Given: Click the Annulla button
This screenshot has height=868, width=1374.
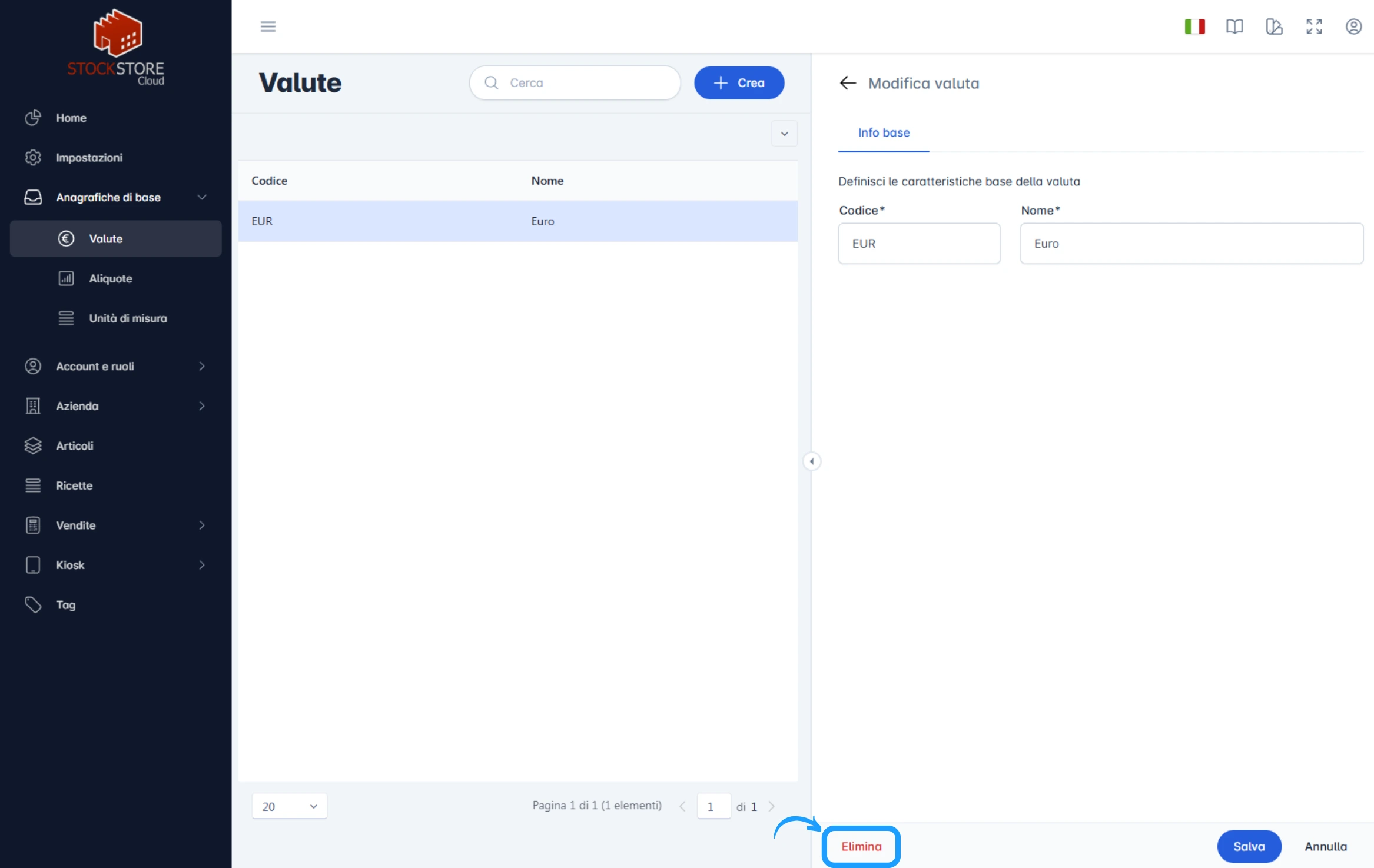Looking at the screenshot, I should coord(1326,846).
